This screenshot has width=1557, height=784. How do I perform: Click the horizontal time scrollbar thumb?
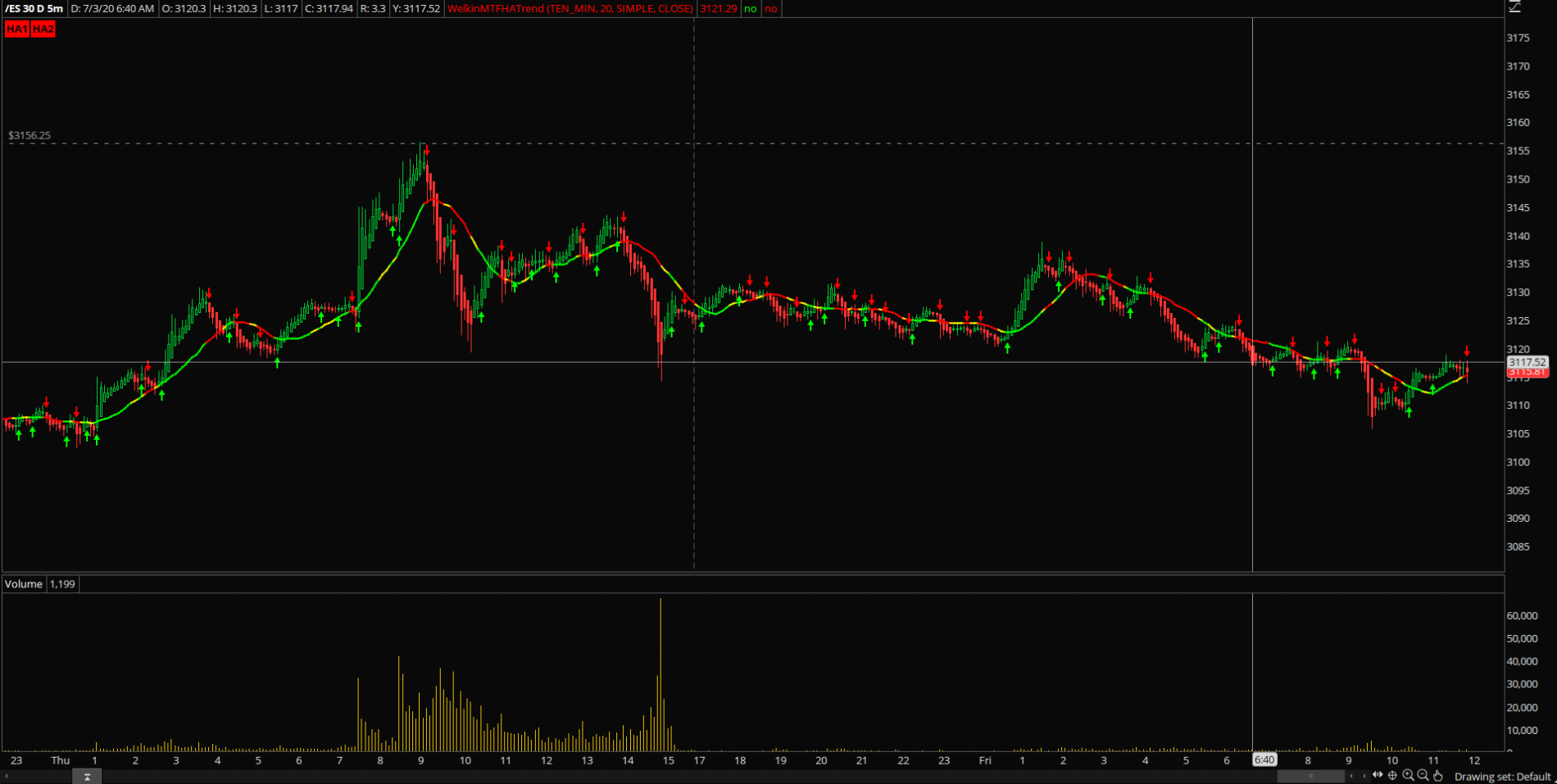(x=1310, y=775)
